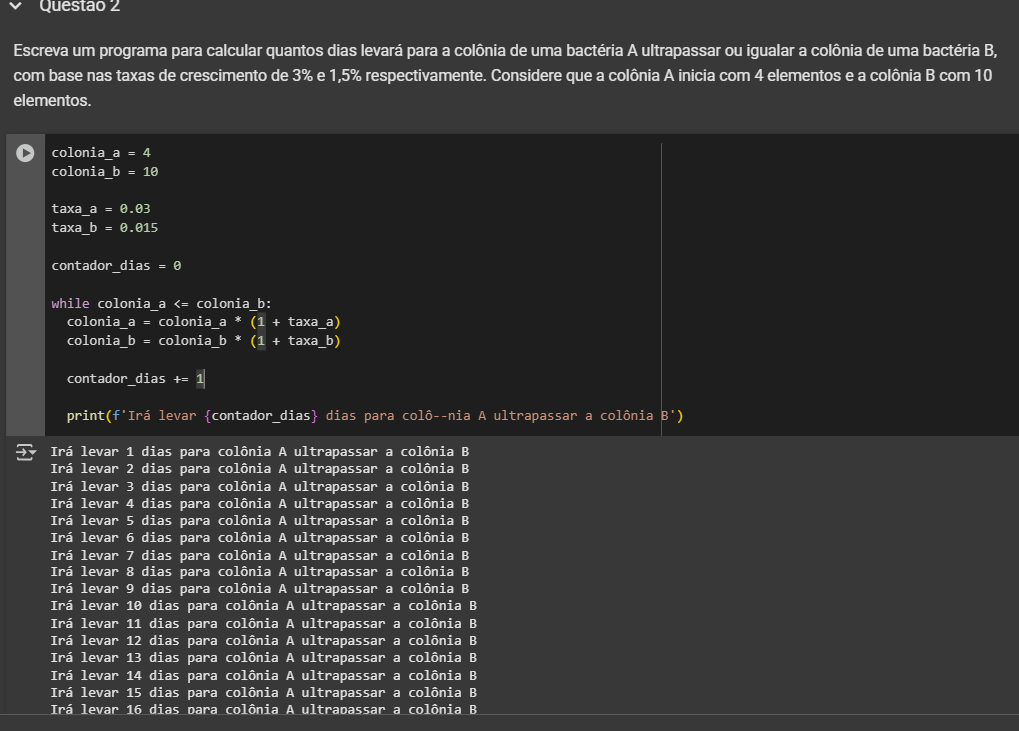Select the Questão 2 heading text
This screenshot has height=731, width=1019.
[x=79, y=6]
